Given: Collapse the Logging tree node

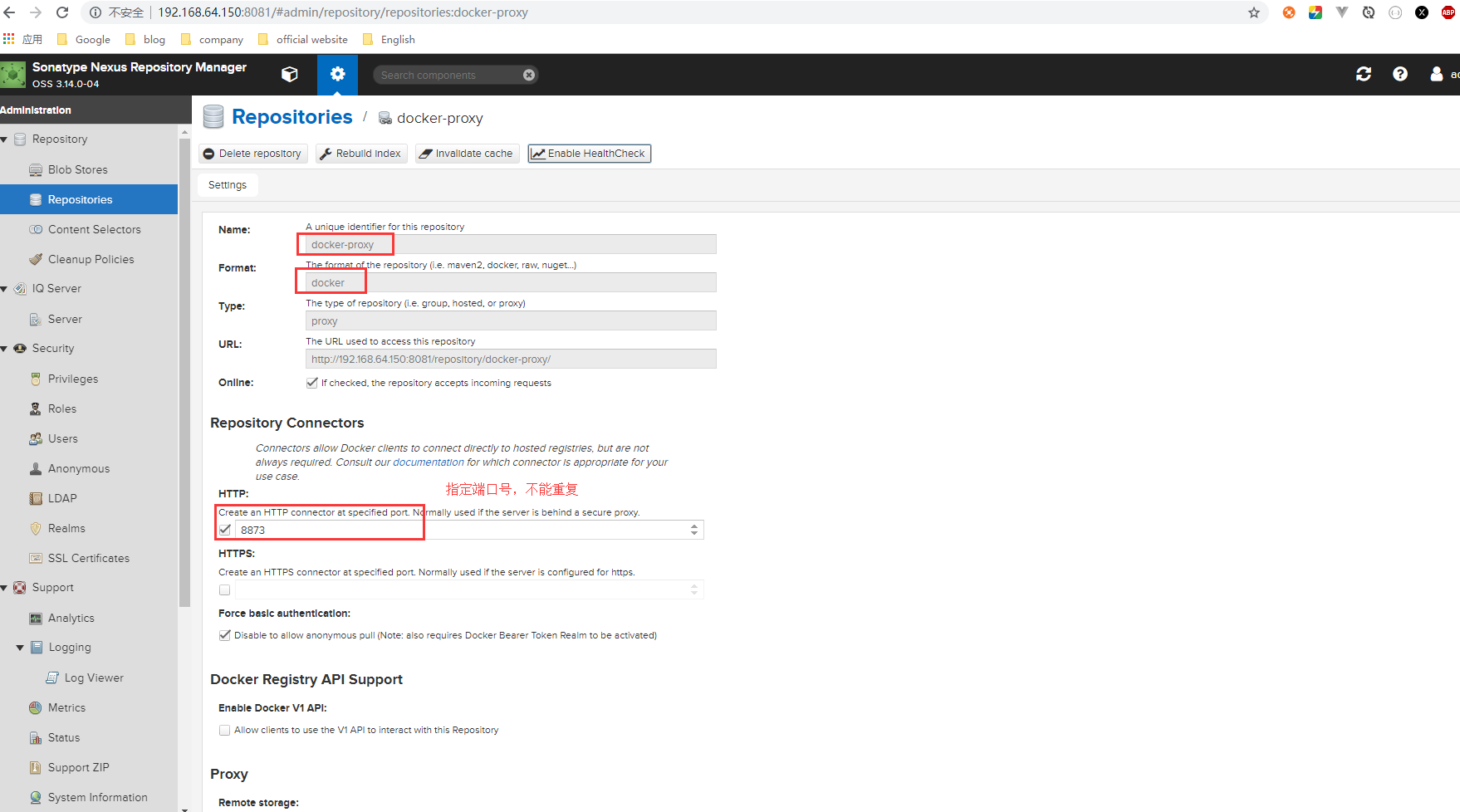Looking at the screenshot, I should [x=20, y=648].
